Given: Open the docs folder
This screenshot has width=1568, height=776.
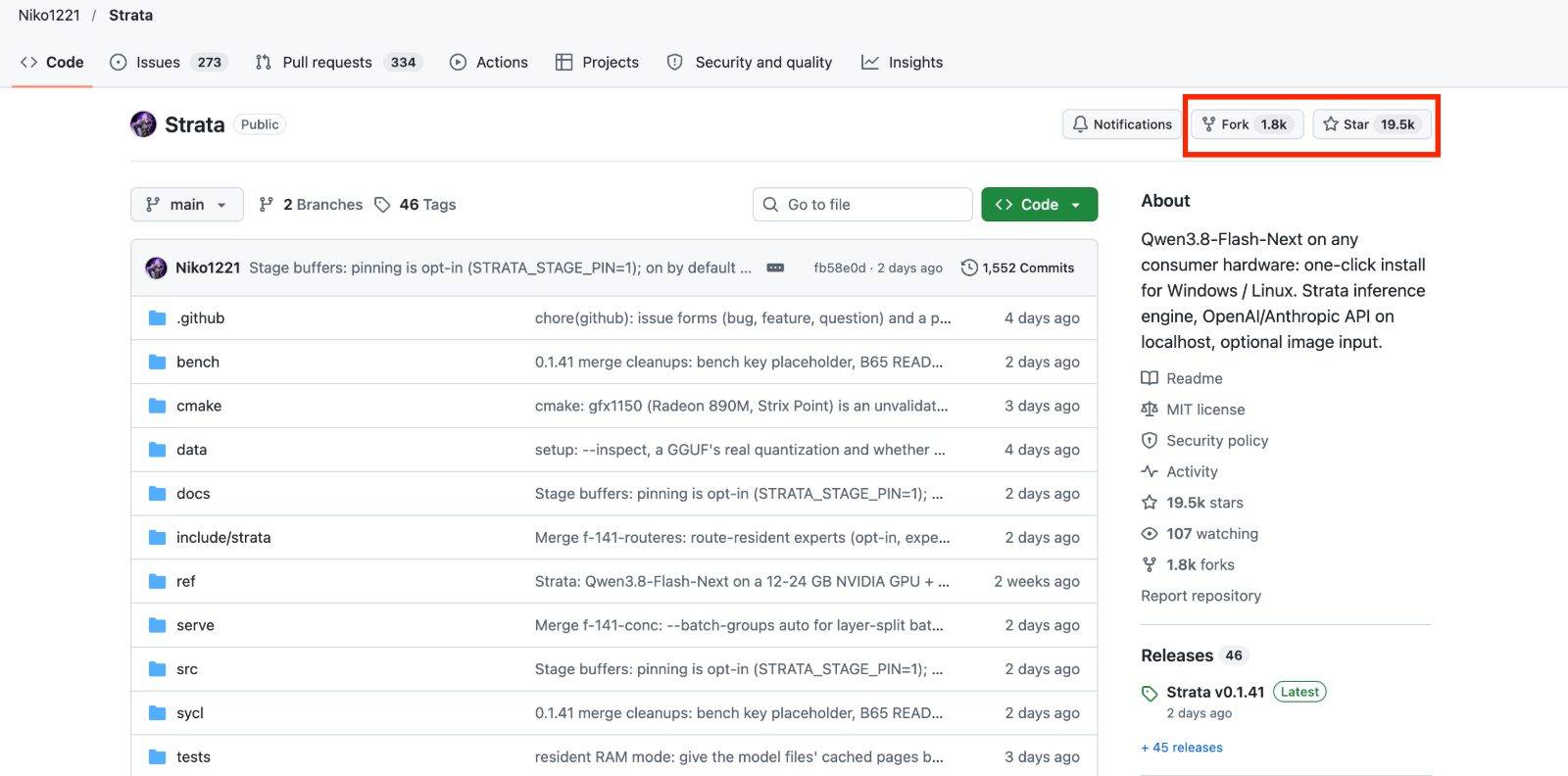Looking at the screenshot, I should (x=193, y=494).
